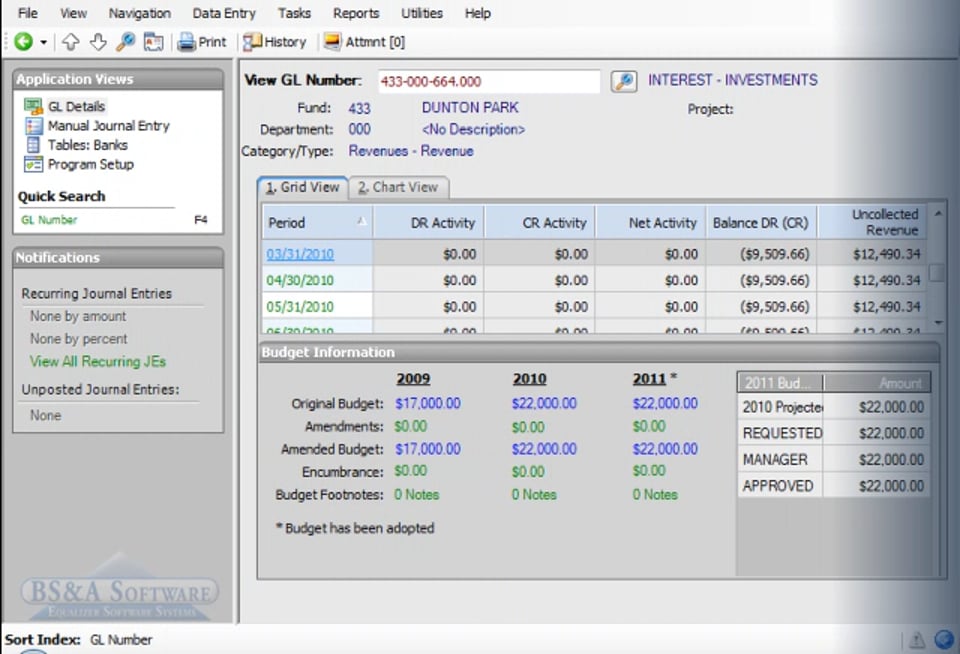
Task: Open the Reports menu
Action: coord(356,13)
